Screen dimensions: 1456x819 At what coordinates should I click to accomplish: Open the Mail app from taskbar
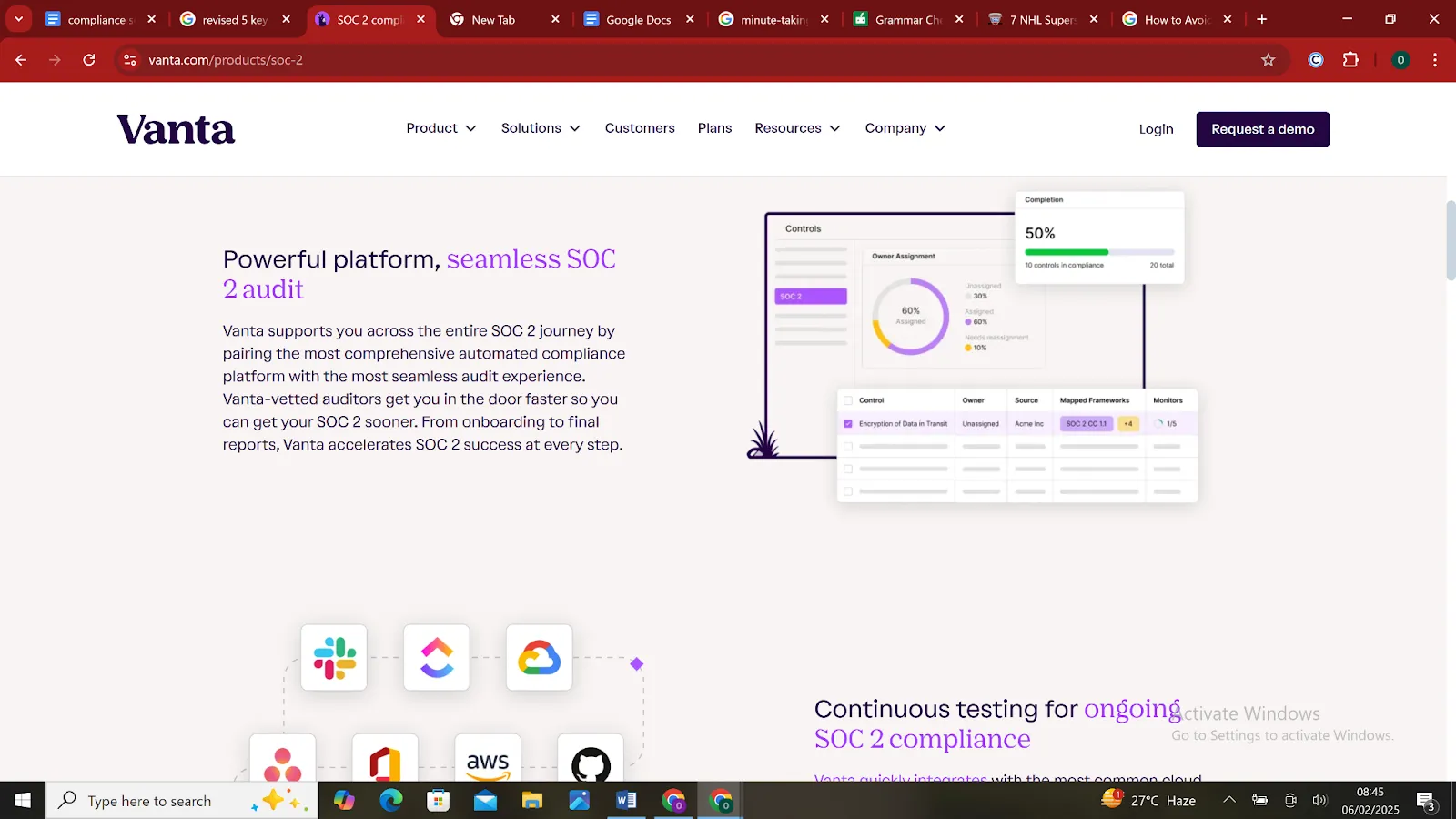(x=485, y=801)
